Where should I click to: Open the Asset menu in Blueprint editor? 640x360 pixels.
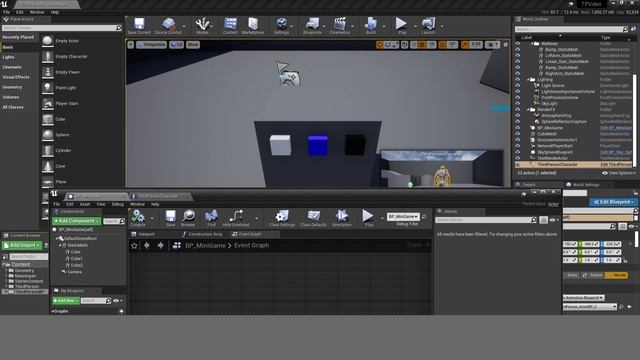pyautogui.click(x=85, y=204)
